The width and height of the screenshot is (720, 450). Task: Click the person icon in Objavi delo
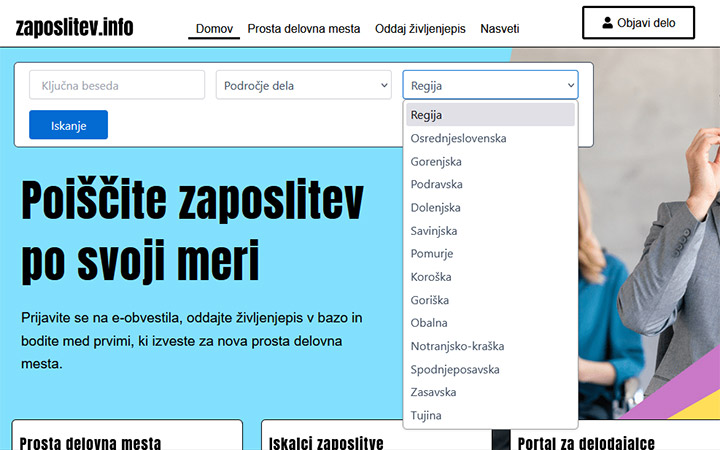coord(607,23)
